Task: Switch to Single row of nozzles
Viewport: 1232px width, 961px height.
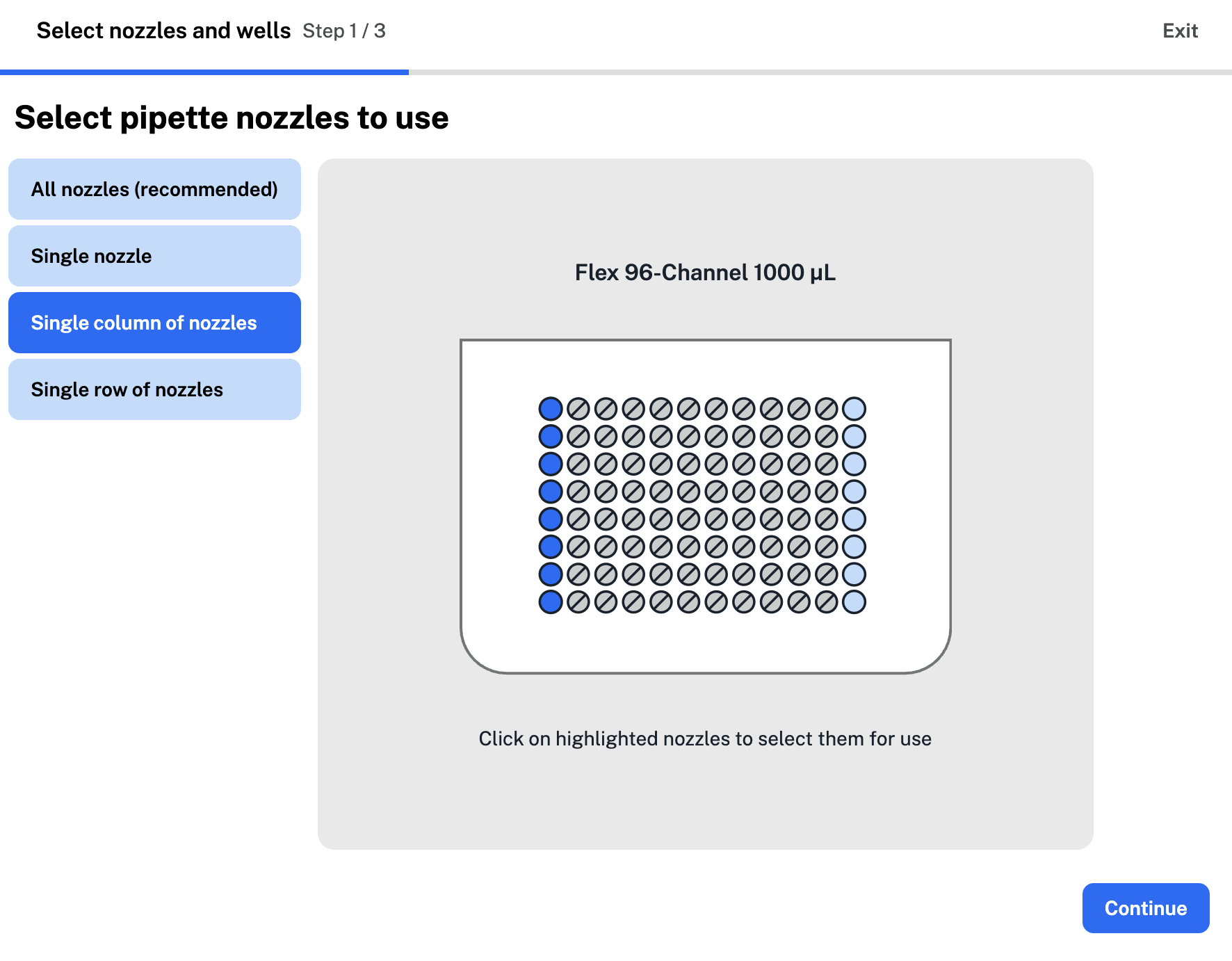Action: pyautogui.click(x=154, y=389)
